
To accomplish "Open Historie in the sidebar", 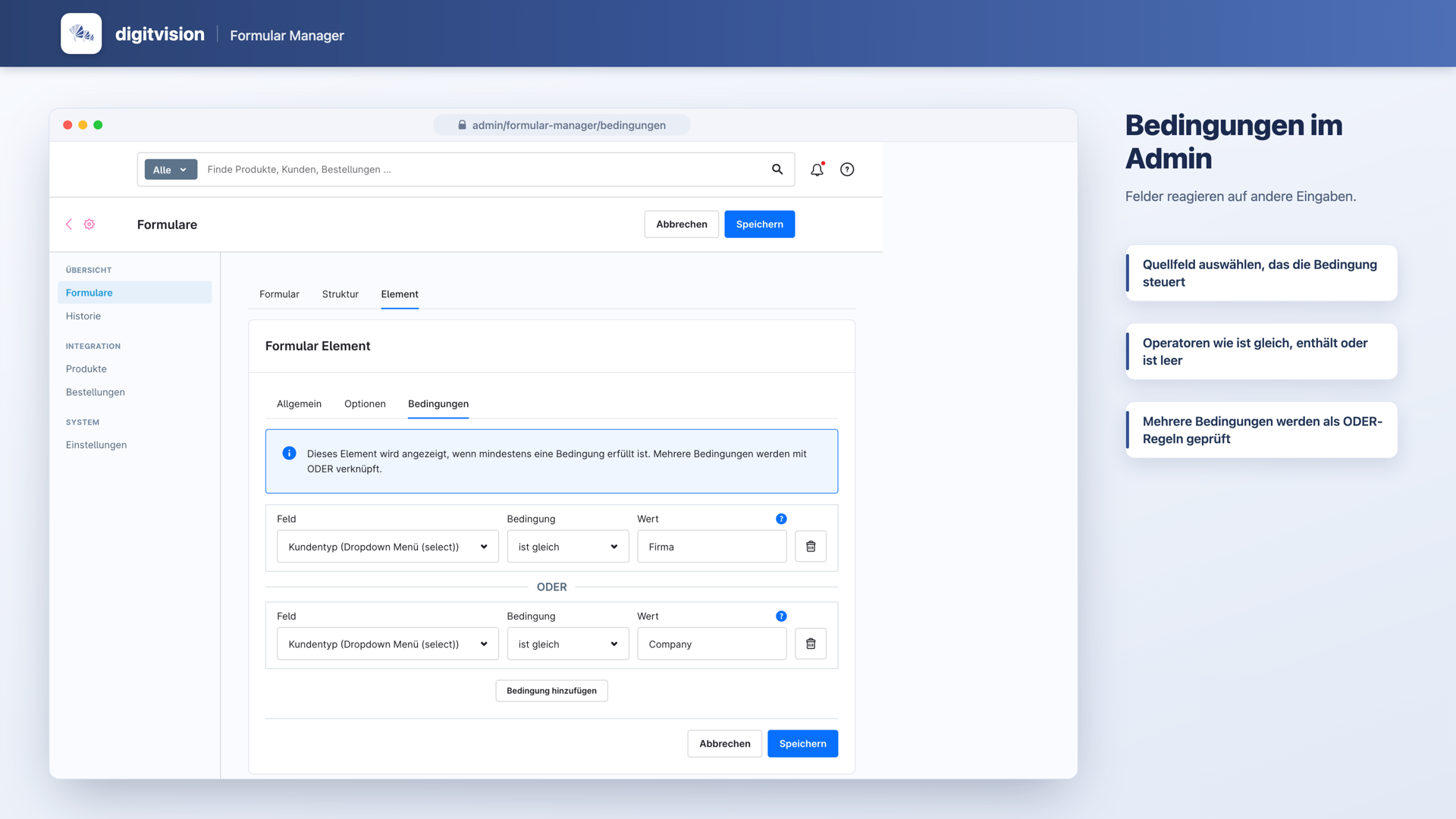I will coord(83,316).
